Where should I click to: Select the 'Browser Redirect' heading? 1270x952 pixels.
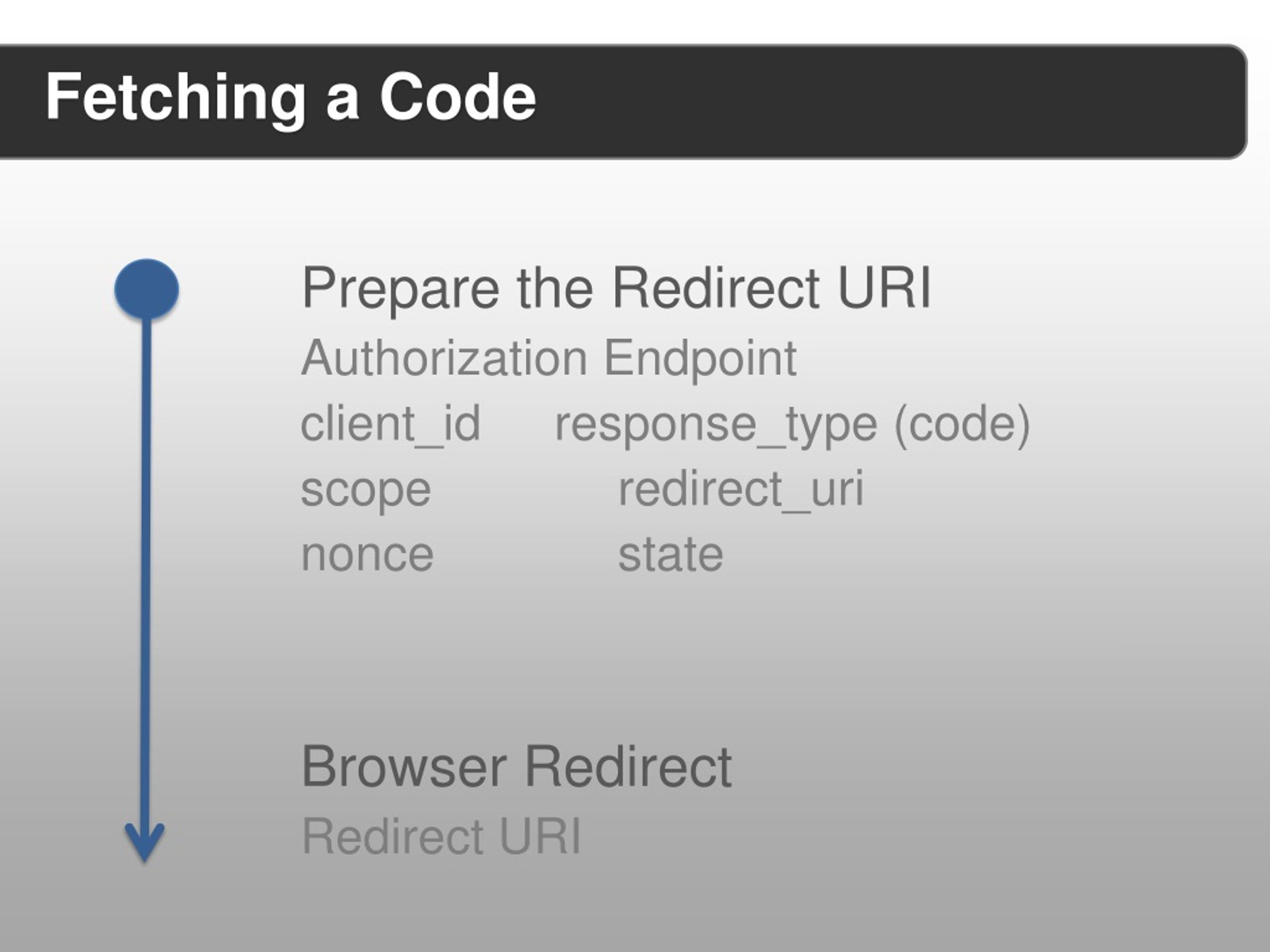517,767
